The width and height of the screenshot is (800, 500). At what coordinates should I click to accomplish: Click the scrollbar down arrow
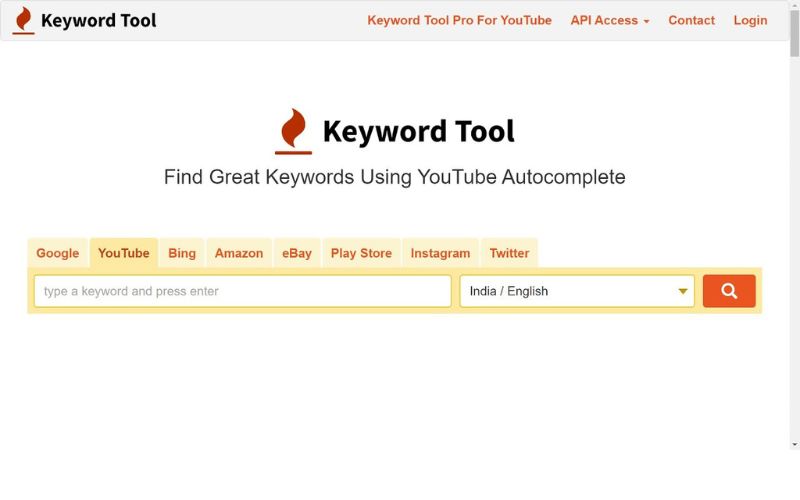794,445
